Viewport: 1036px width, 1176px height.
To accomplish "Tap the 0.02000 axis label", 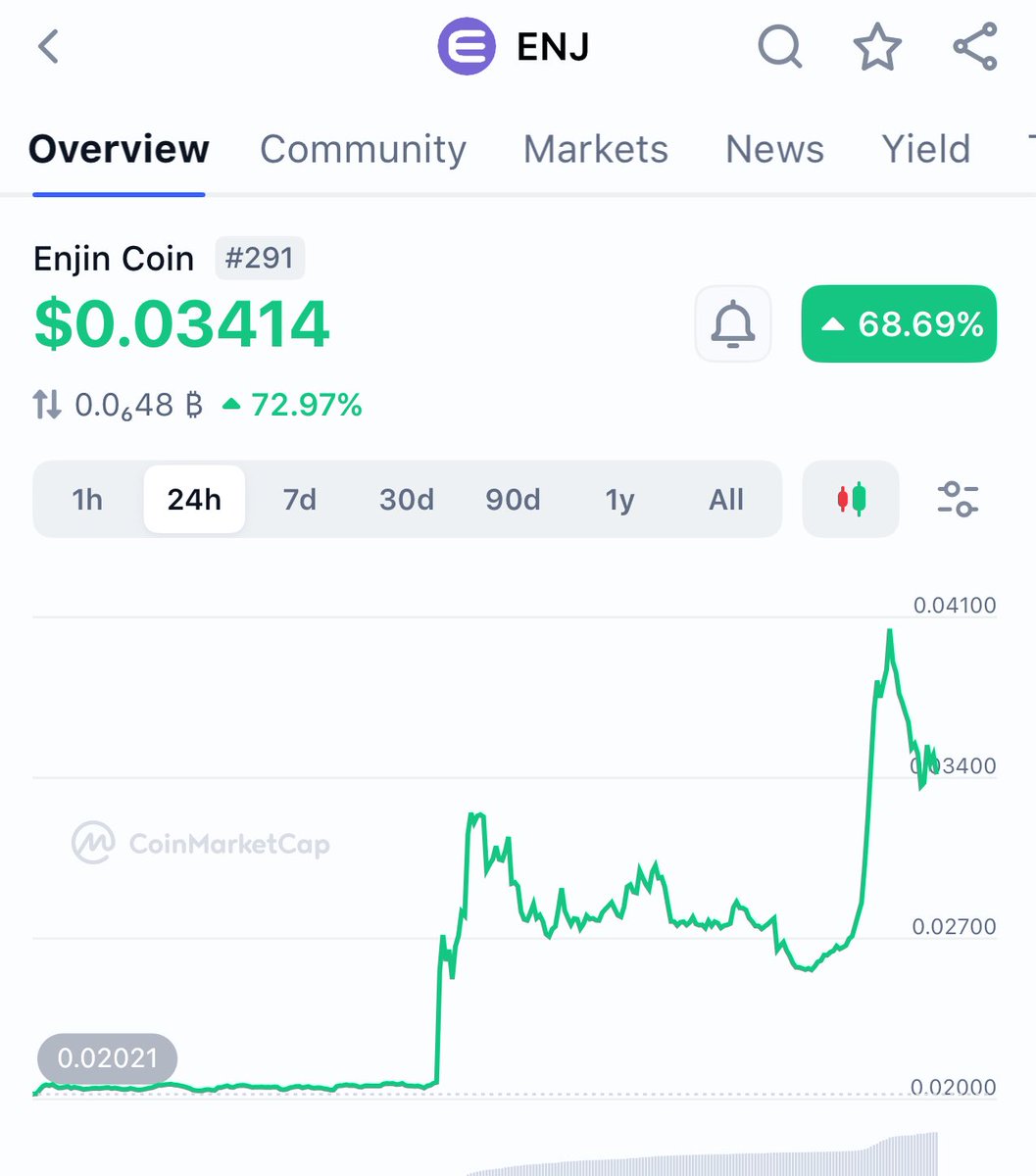I will coord(955,1087).
